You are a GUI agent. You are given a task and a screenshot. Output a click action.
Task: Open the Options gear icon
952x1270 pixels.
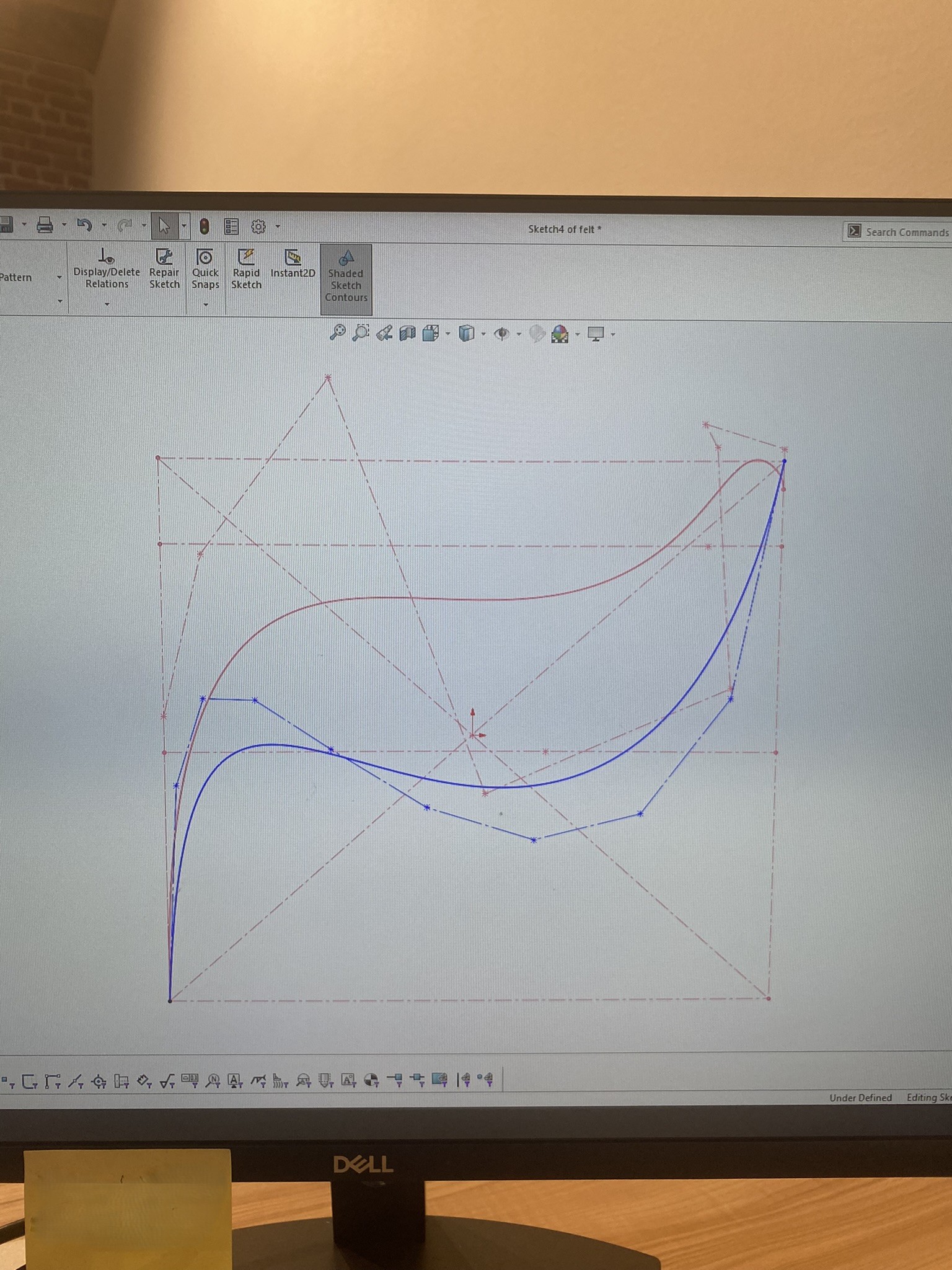[258, 227]
